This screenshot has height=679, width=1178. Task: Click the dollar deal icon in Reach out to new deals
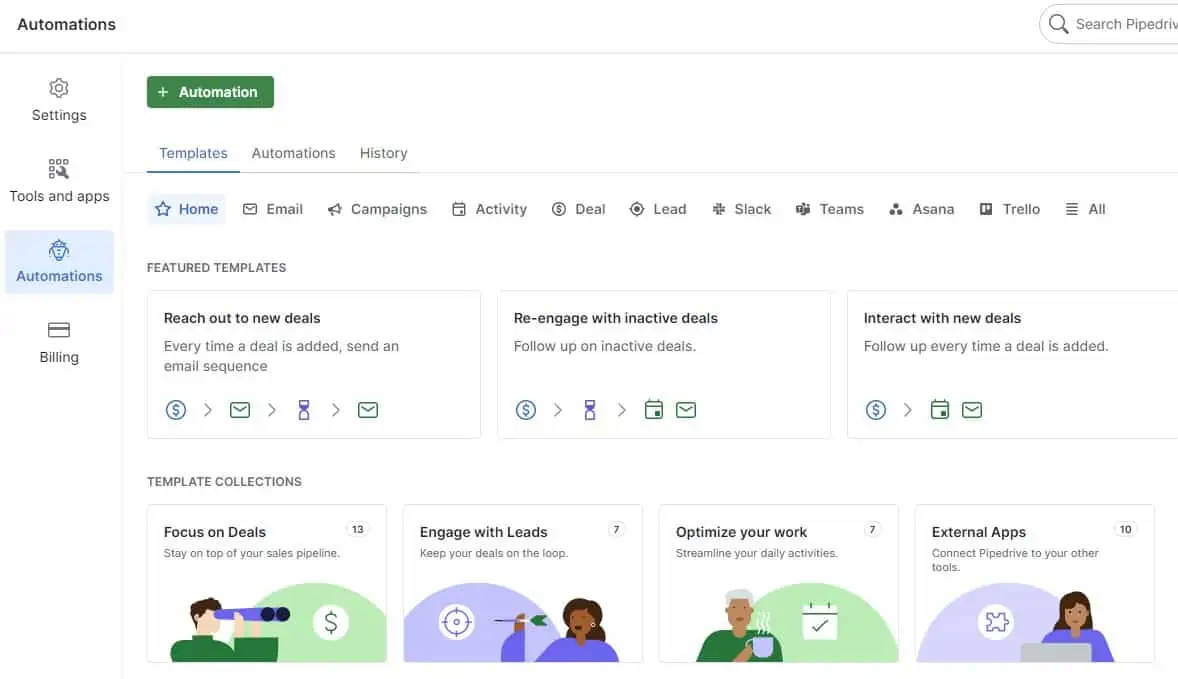coord(176,410)
